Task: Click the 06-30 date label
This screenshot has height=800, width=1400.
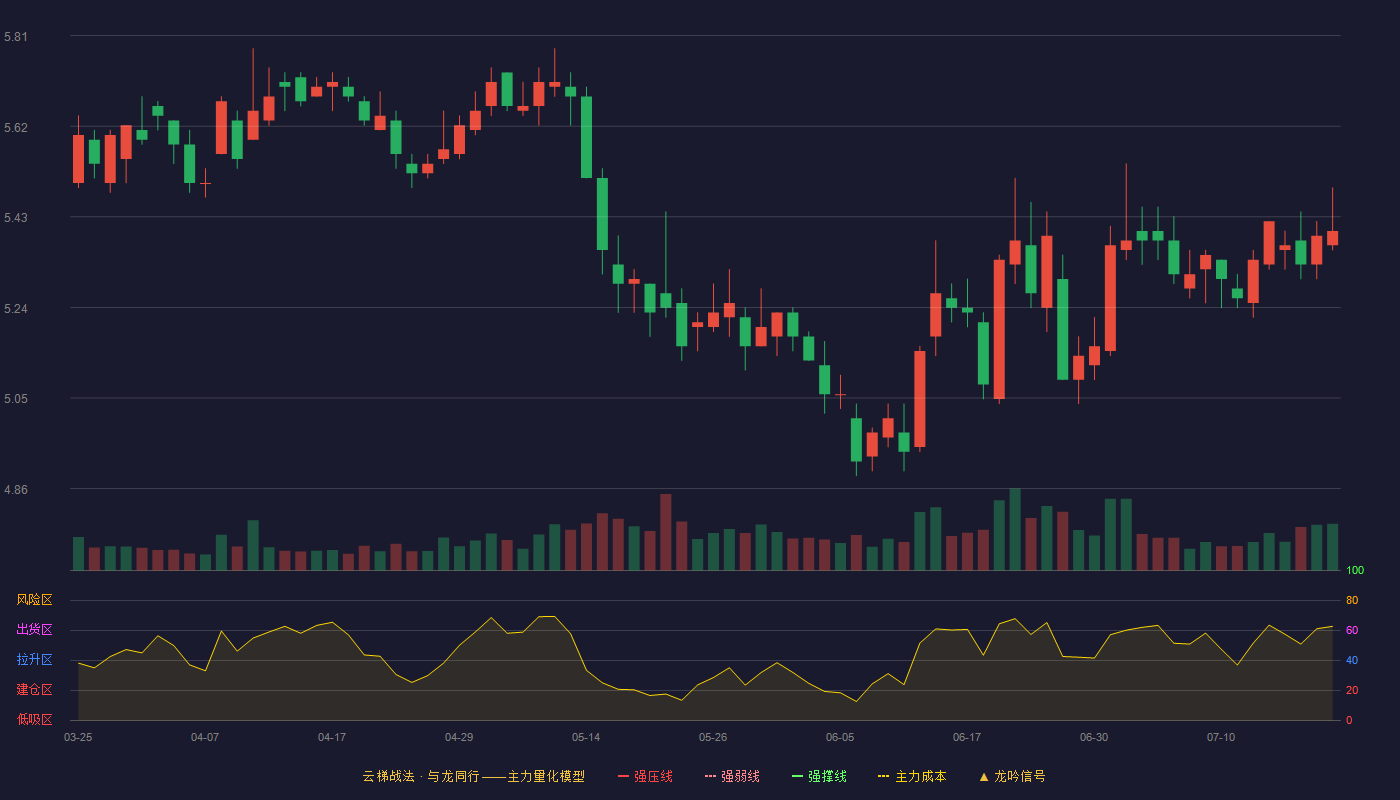Action: click(x=1094, y=737)
